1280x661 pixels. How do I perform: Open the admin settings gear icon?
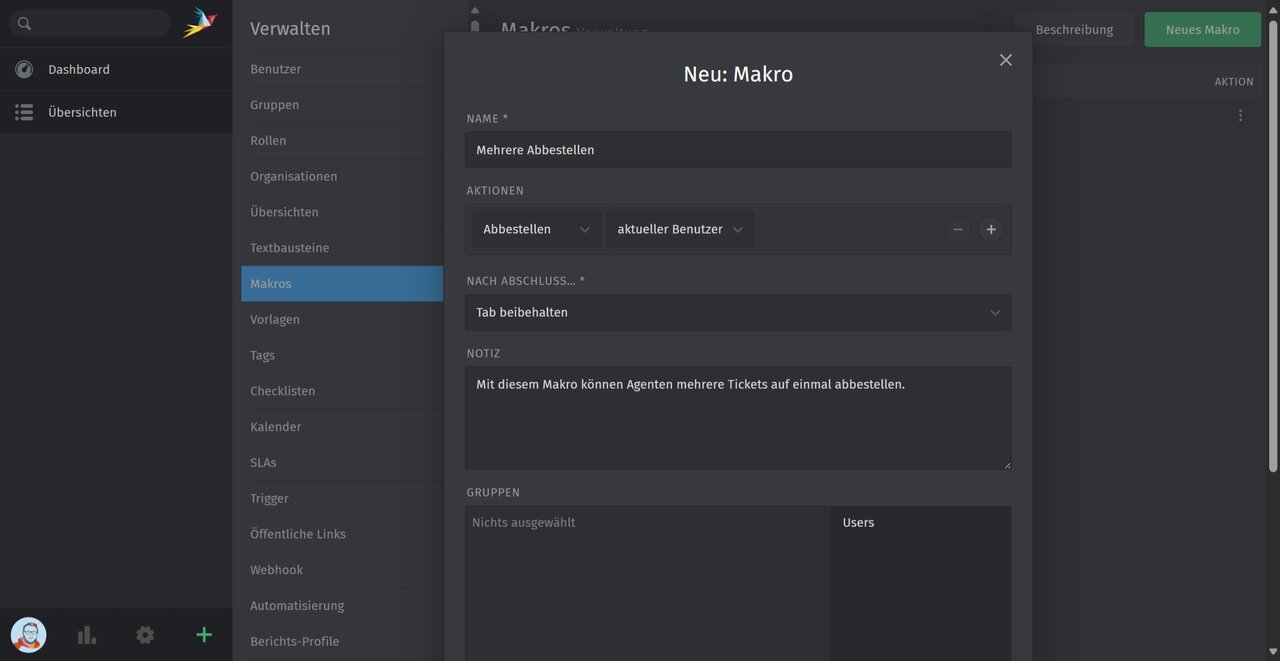(145, 634)
